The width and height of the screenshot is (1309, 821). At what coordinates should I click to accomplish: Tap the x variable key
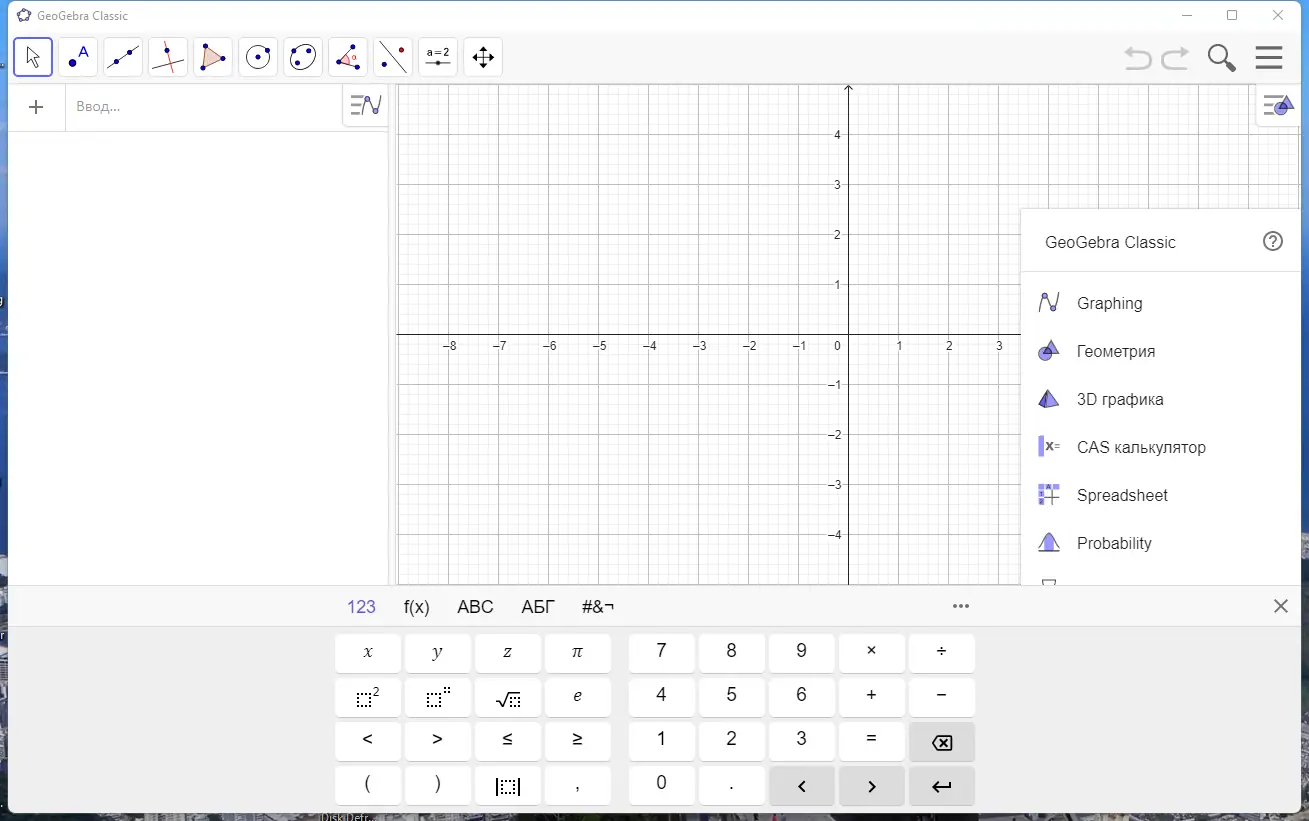click(368, 652)
